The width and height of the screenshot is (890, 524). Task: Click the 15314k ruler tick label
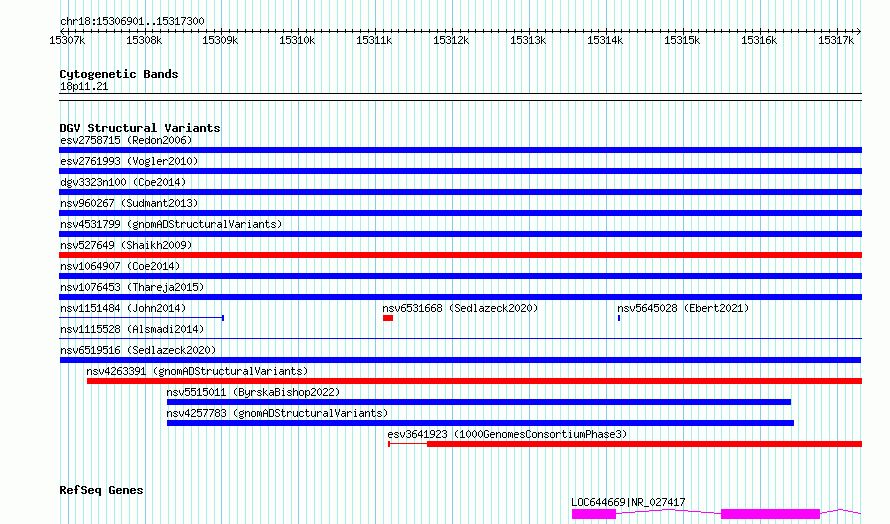(x=605, y=40)
